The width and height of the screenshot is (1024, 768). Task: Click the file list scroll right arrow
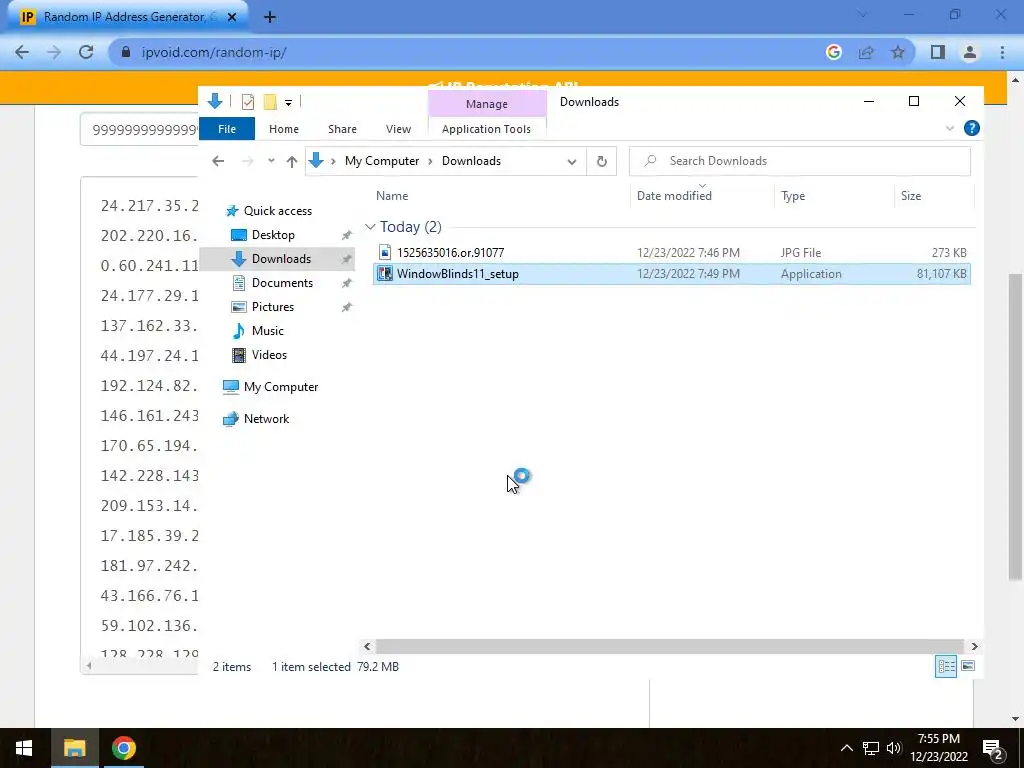tap(974, 646)
